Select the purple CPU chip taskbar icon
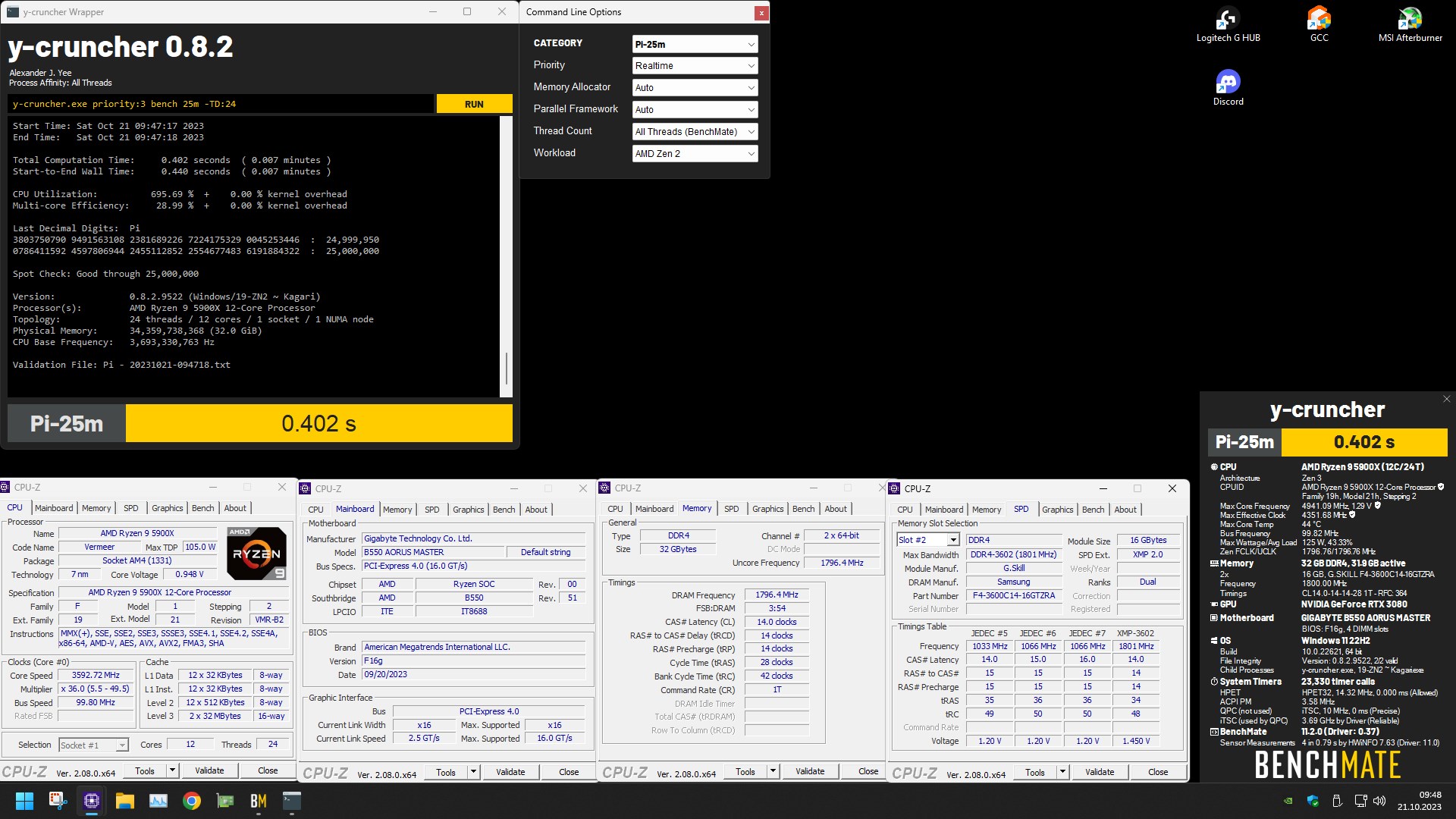This screenshot has width=1456, height=819. pos(92,801)
